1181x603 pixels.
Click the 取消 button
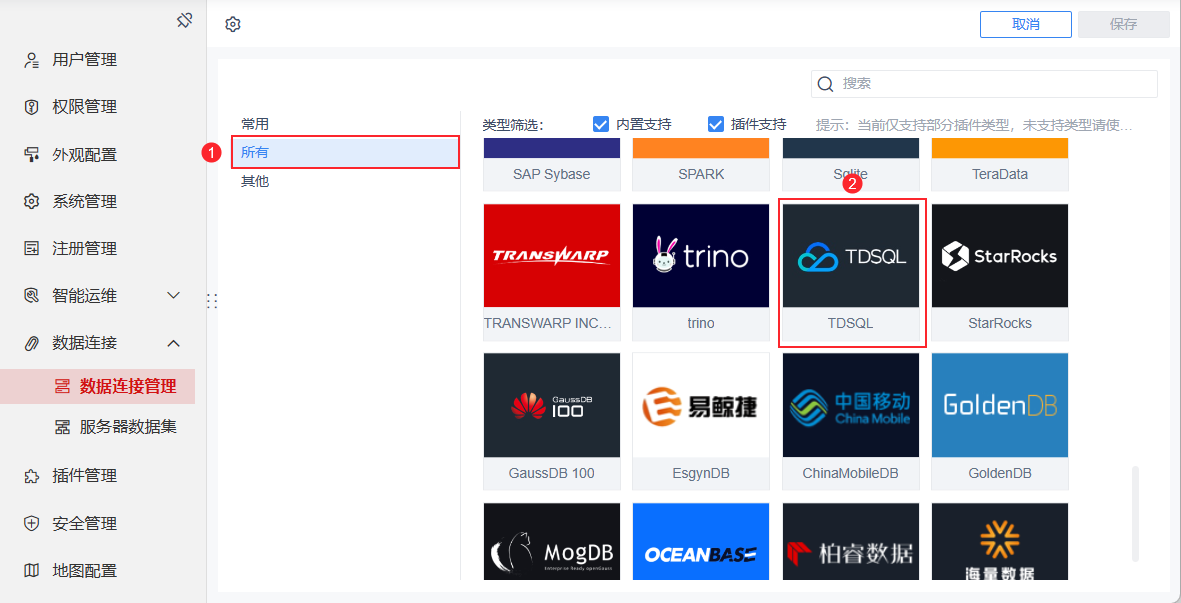coord(1026,24)
